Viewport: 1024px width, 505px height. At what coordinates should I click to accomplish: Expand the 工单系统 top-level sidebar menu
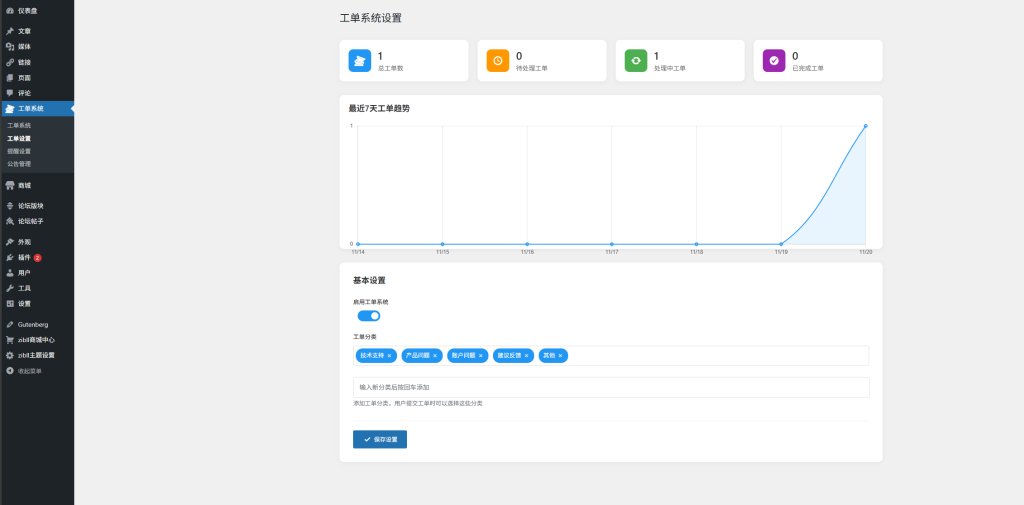[x=30, y=108]
